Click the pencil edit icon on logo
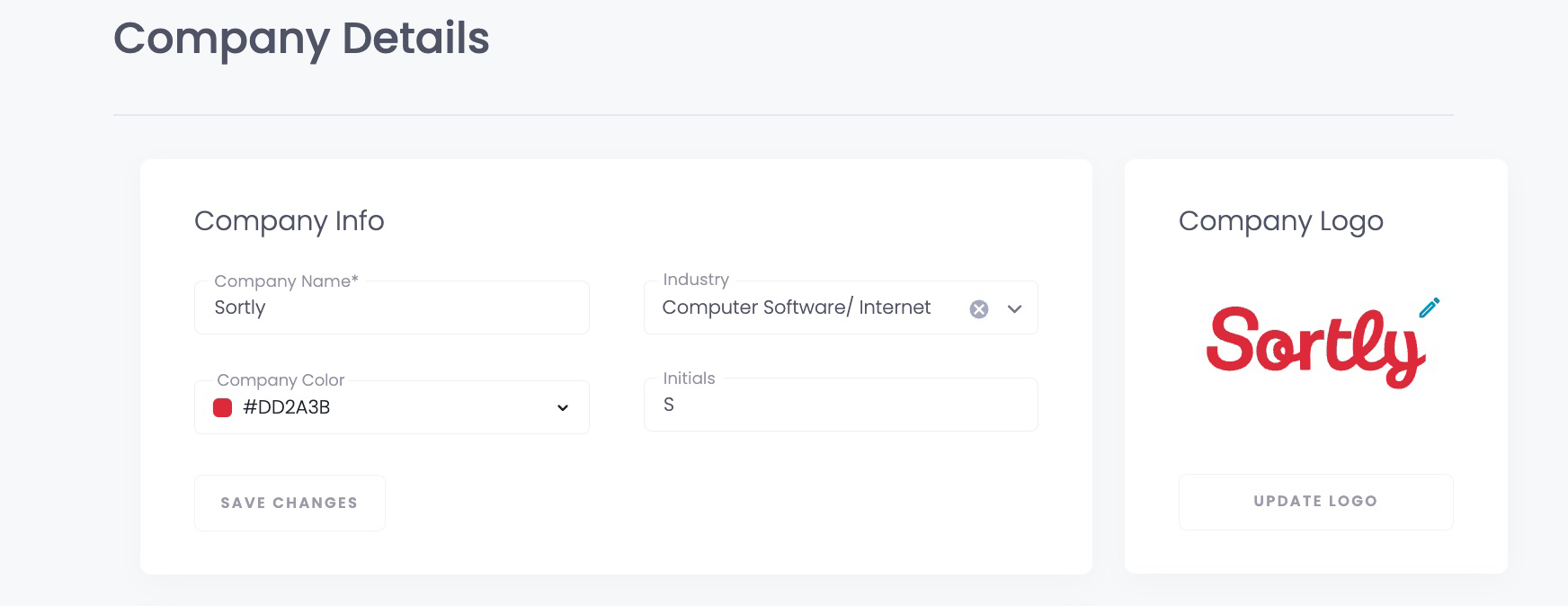The image size is (1568, 606). pos(1429,307)
